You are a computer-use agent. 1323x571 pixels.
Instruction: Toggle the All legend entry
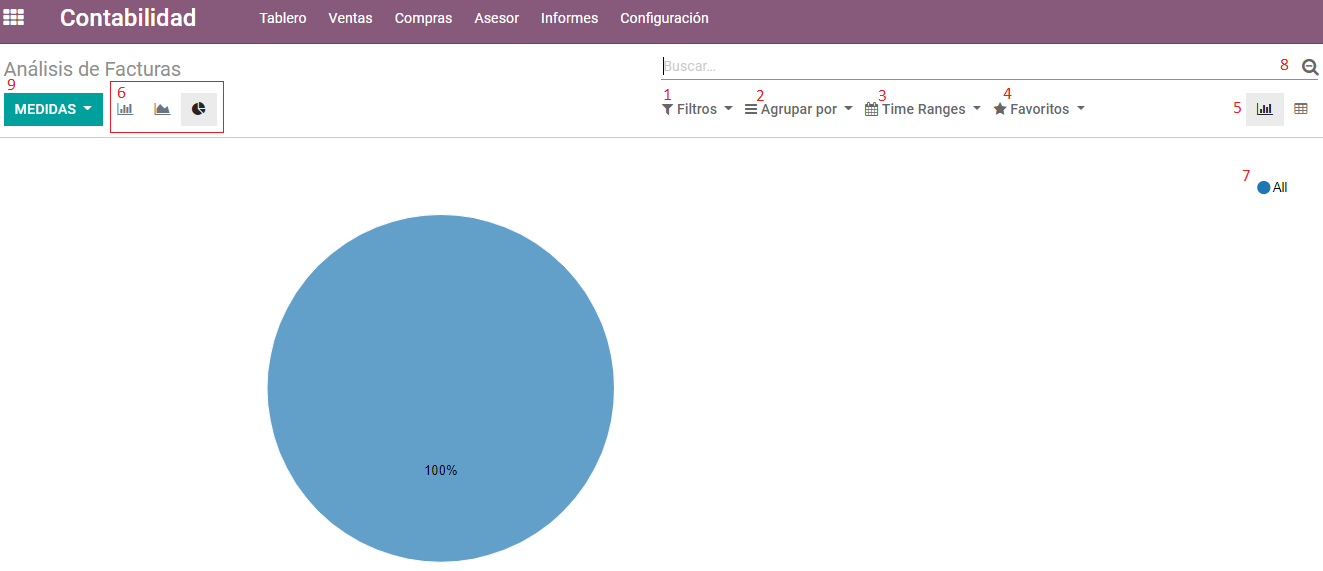1272,187
